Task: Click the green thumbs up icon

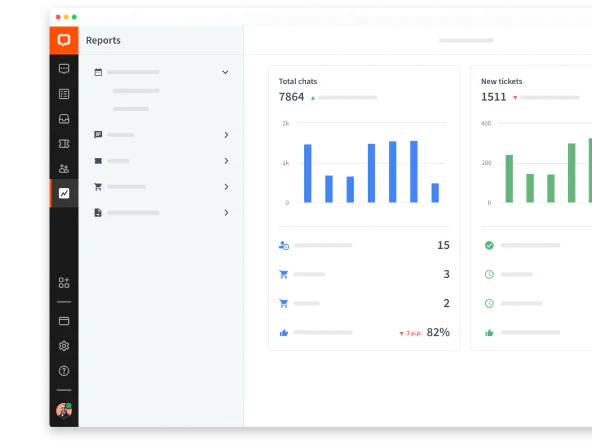Action: click(489, 333)
